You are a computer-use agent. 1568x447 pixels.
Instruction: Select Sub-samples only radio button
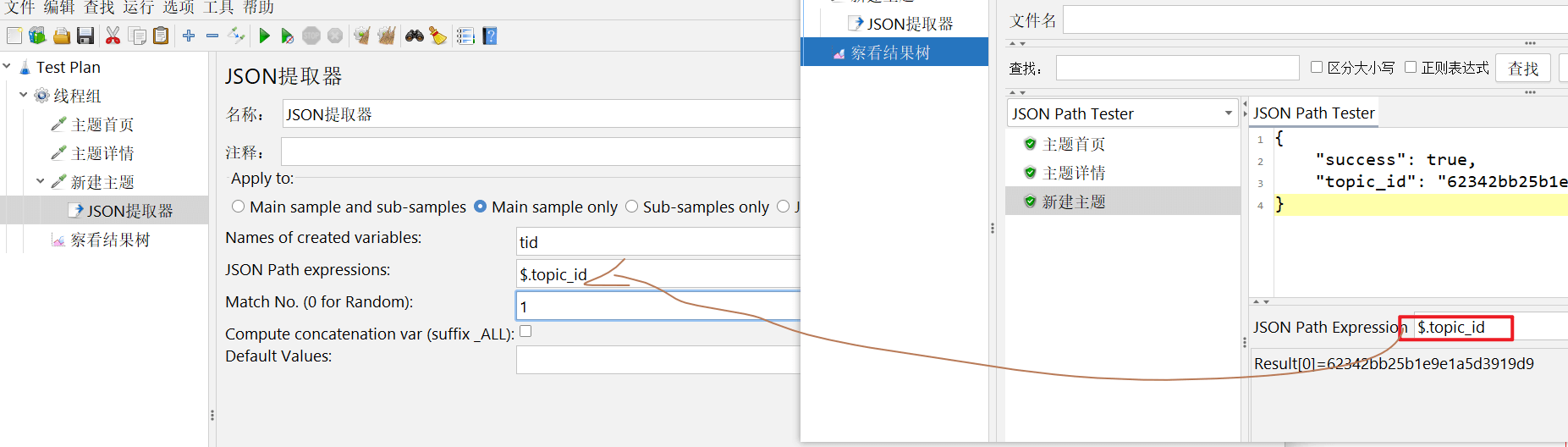(631, 207)
